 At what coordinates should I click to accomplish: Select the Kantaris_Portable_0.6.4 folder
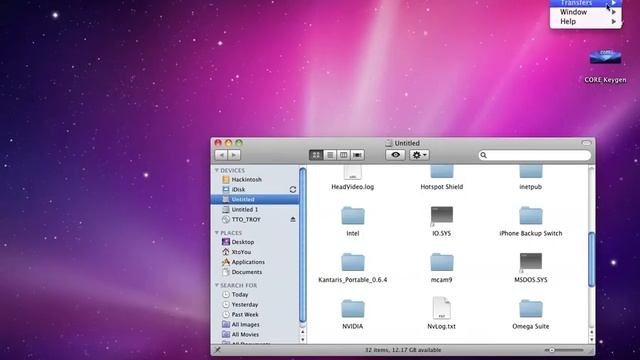point(353,268)
